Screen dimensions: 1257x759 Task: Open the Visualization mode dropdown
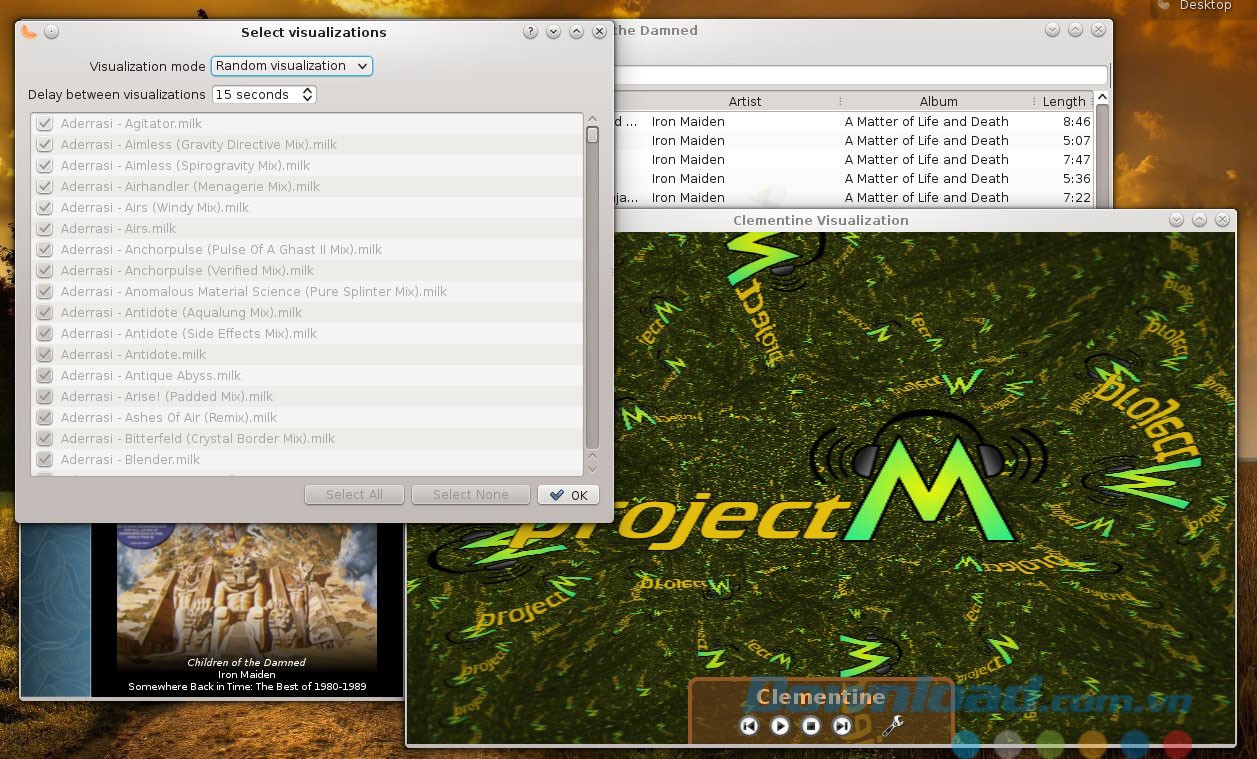291,66
